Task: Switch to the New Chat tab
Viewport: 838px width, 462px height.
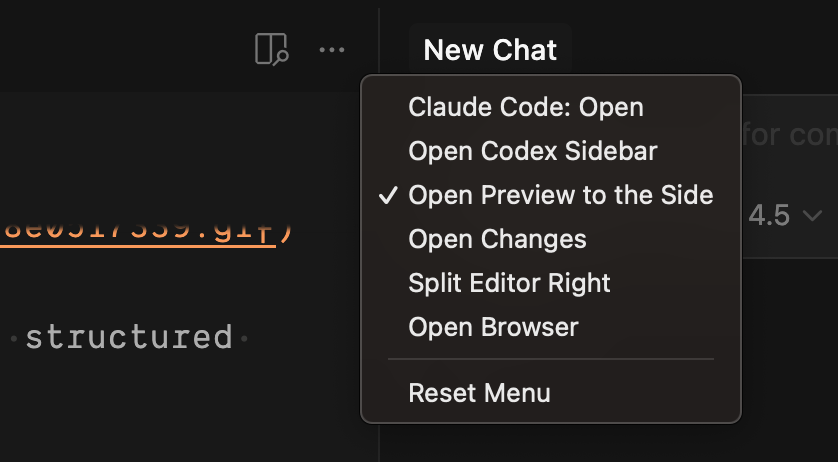Action: 490,50
